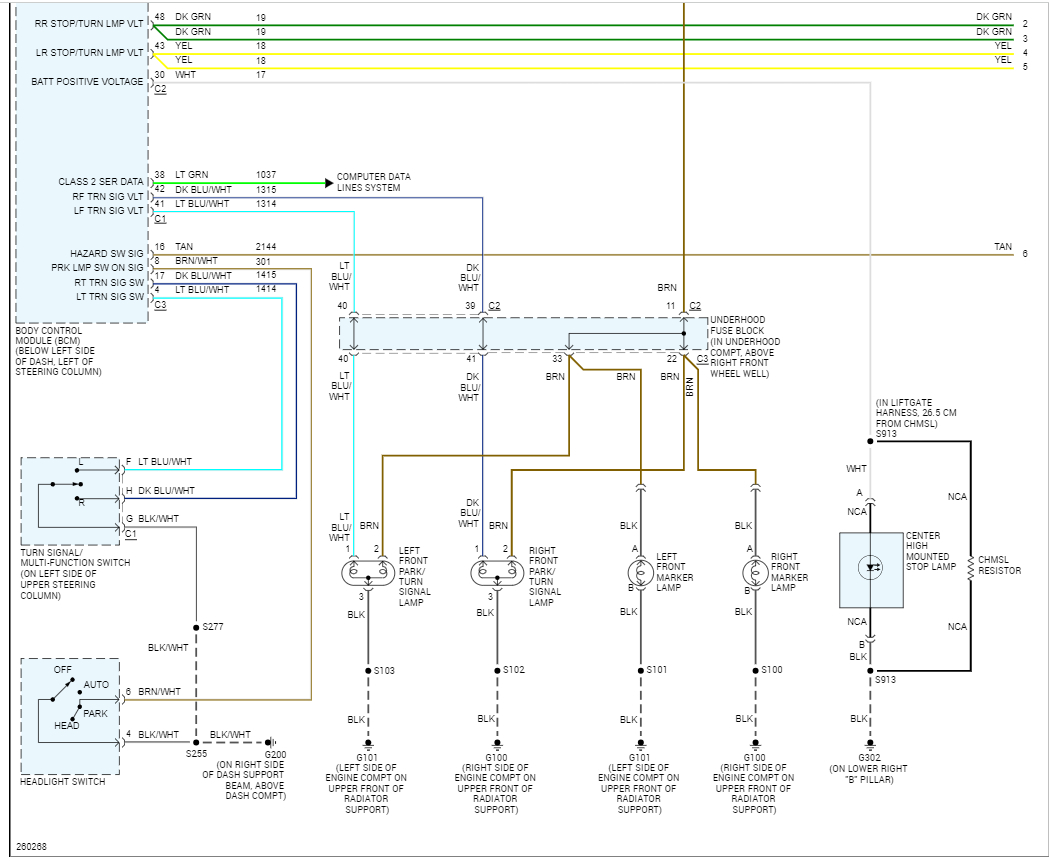Viewport: 1049px width, 862px height.
Task: Click the CHMSL RESISTOR label
Action: [x=999, y=565]
